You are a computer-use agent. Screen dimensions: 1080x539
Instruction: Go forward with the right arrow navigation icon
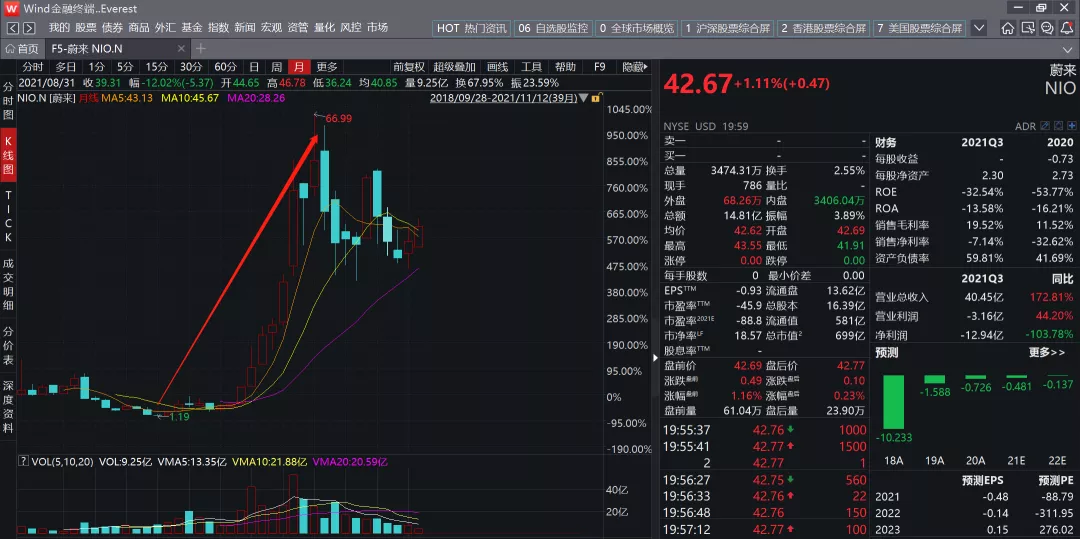pos(29,28)
